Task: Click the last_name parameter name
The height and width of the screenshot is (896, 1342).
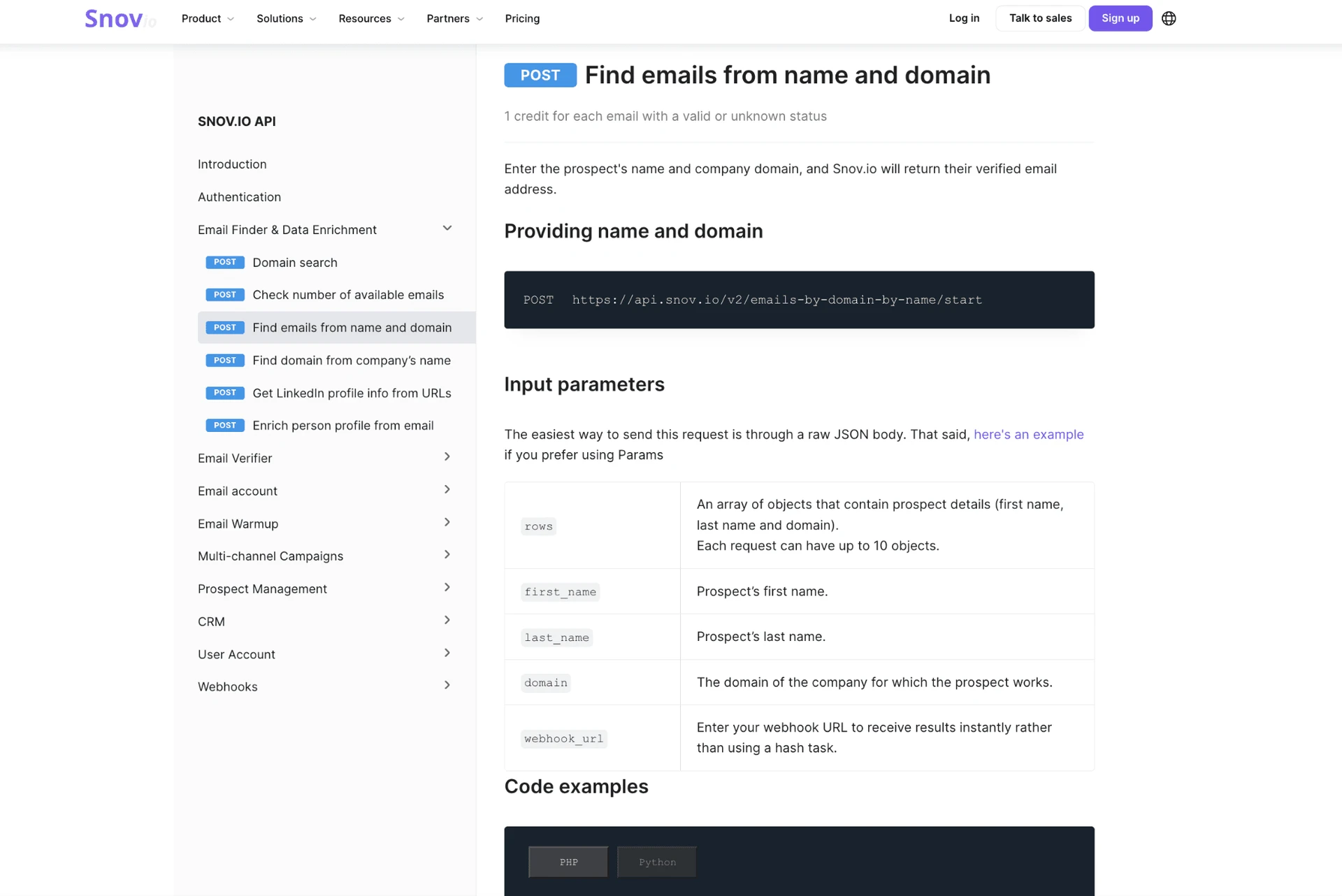Action: click(x=556, y=637)
